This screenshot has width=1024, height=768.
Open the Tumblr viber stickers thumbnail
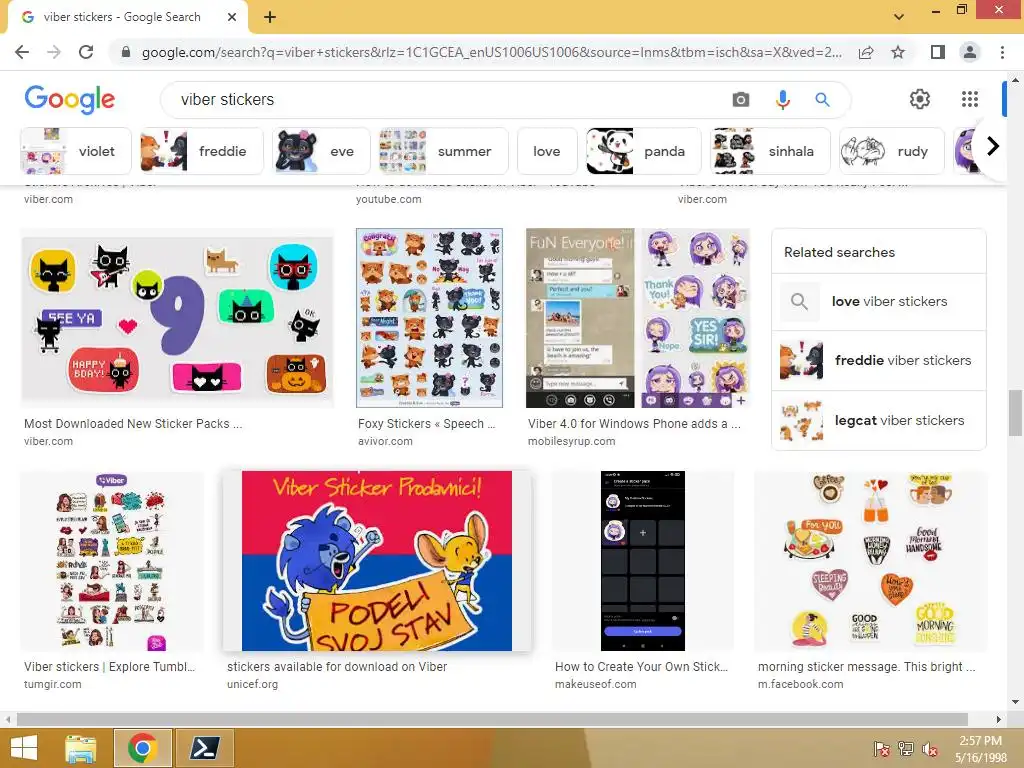[112, 561]
